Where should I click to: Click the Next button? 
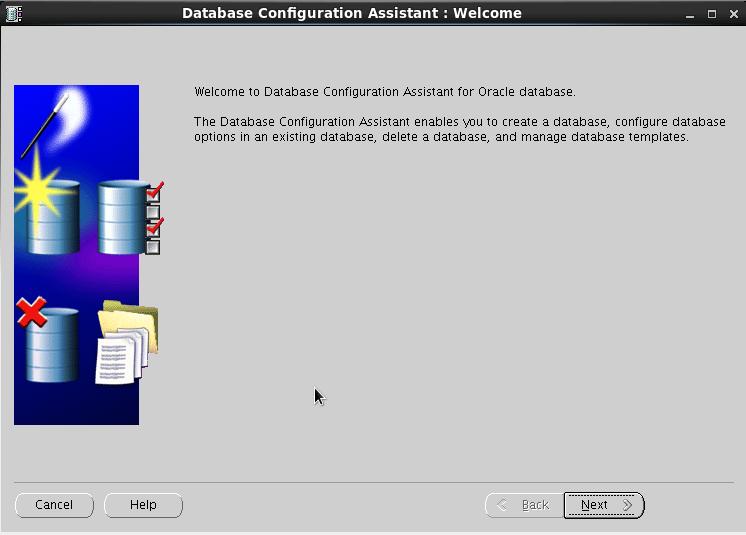(604, 505)
